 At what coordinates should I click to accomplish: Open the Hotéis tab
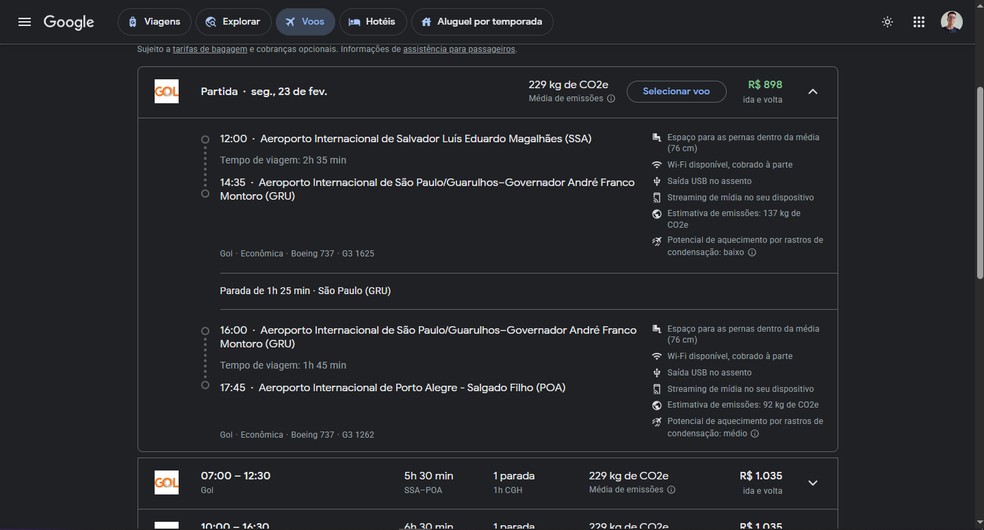[x=371, y=22]
